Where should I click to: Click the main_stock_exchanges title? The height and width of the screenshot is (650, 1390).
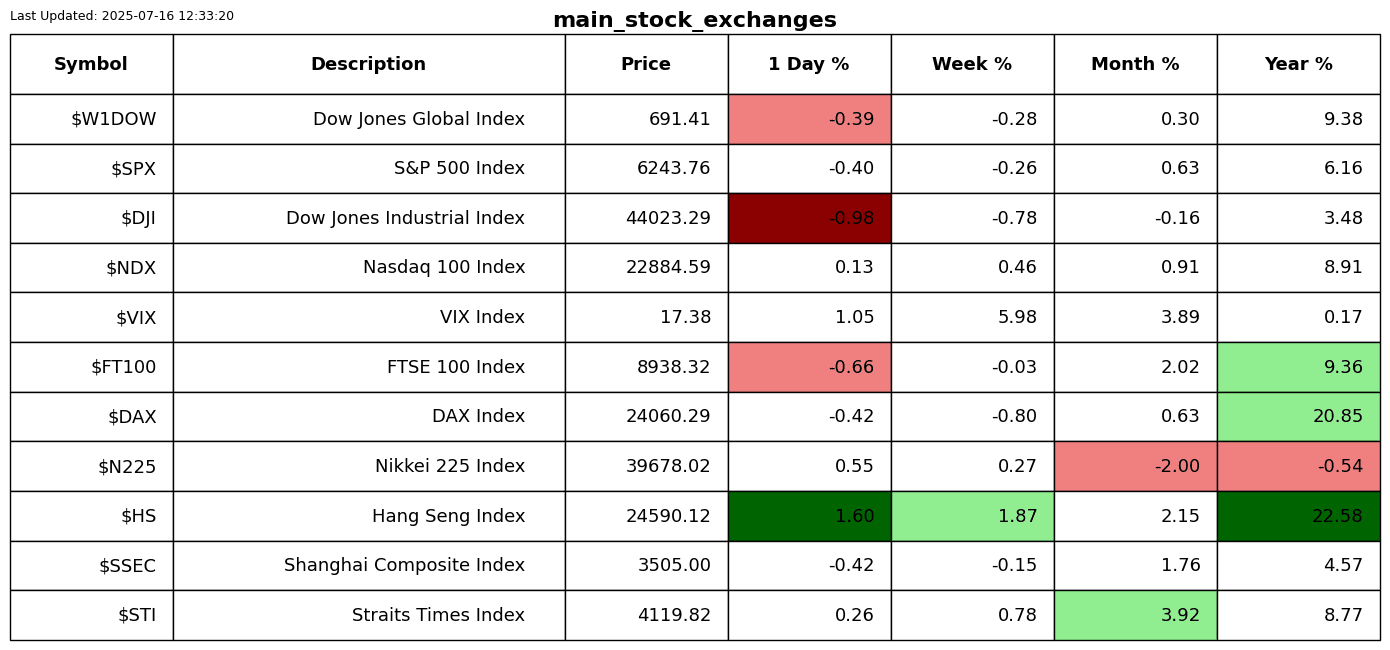pos(694,20)
